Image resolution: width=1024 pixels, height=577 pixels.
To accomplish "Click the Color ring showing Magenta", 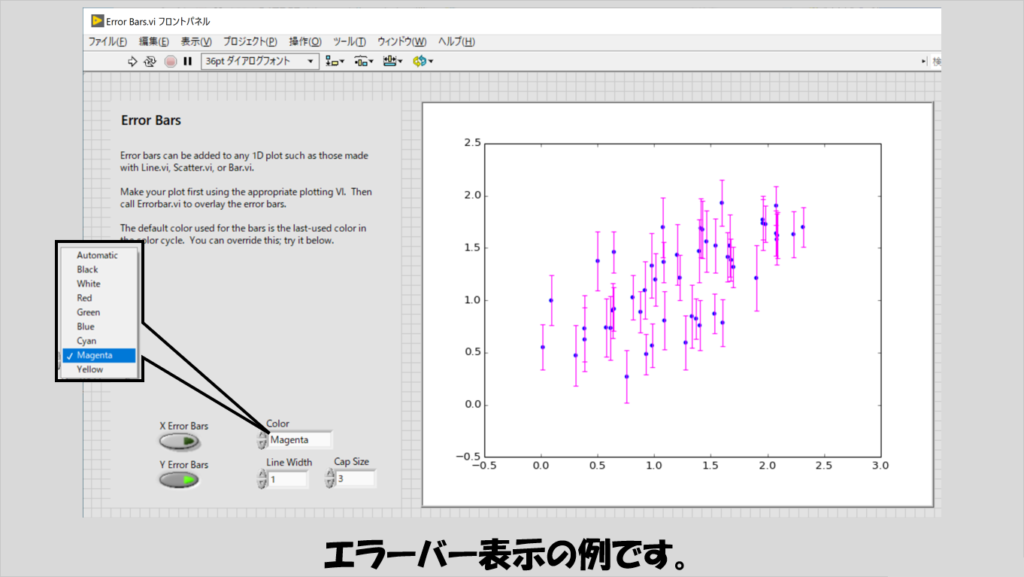I will click(x=298, y=440).
